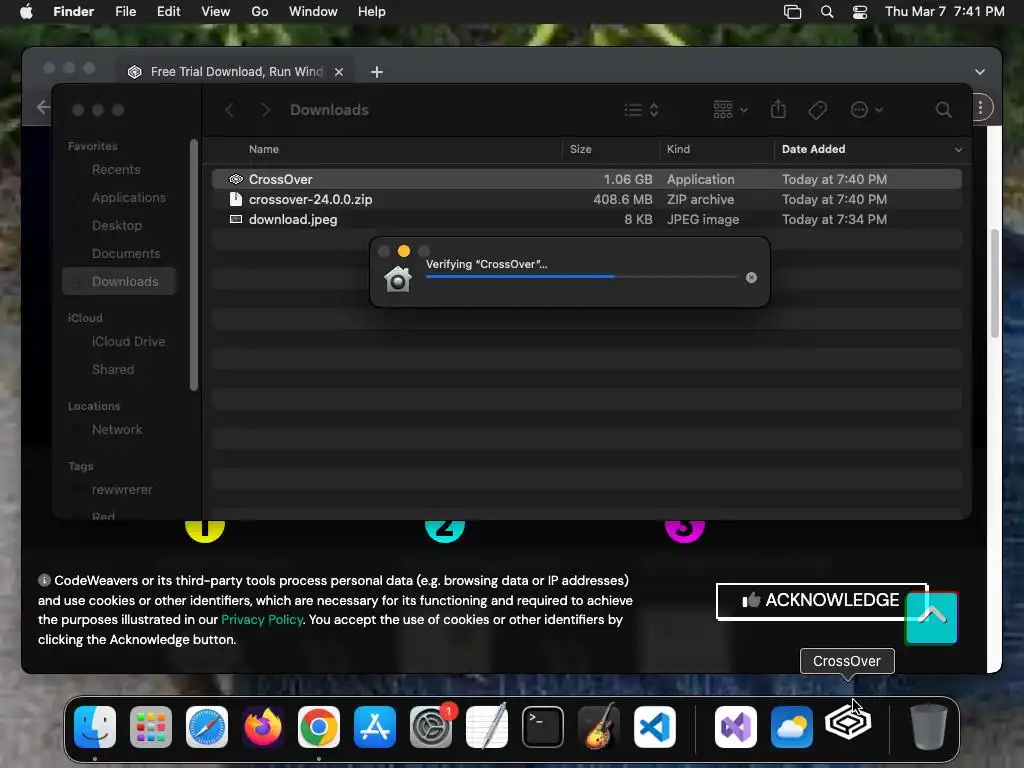This screenshot has width=1024, height=768.
Task: Expand browser tab list chevron
Action: click(x=980, y=72)
